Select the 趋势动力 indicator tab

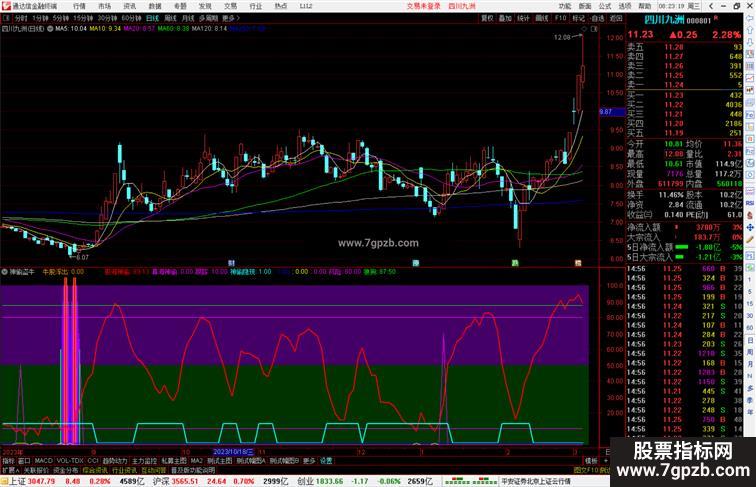point(115,461)
